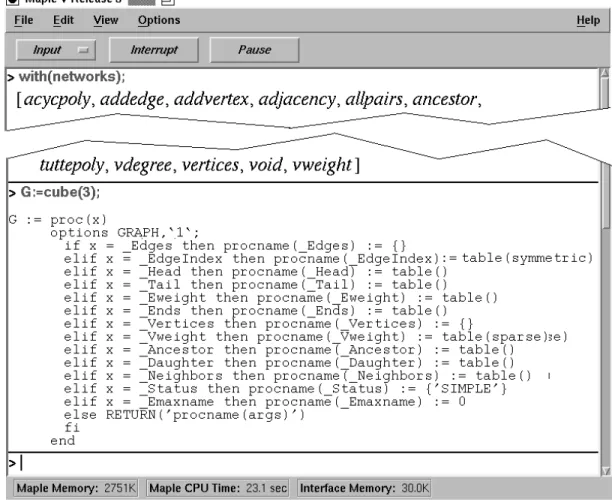Click the line testing _Edges
Viewport: 612px width, 502px height.
coord(235,246)
